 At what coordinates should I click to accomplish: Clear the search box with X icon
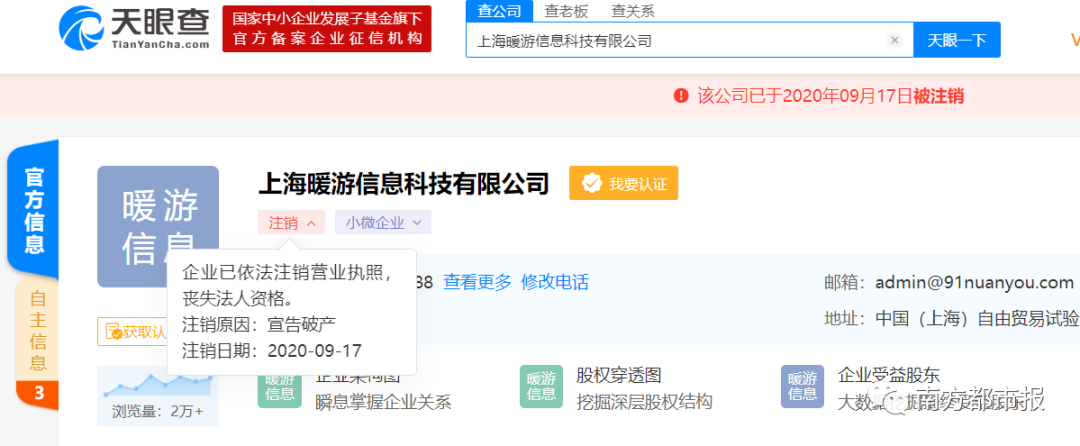tap(895, 40)
